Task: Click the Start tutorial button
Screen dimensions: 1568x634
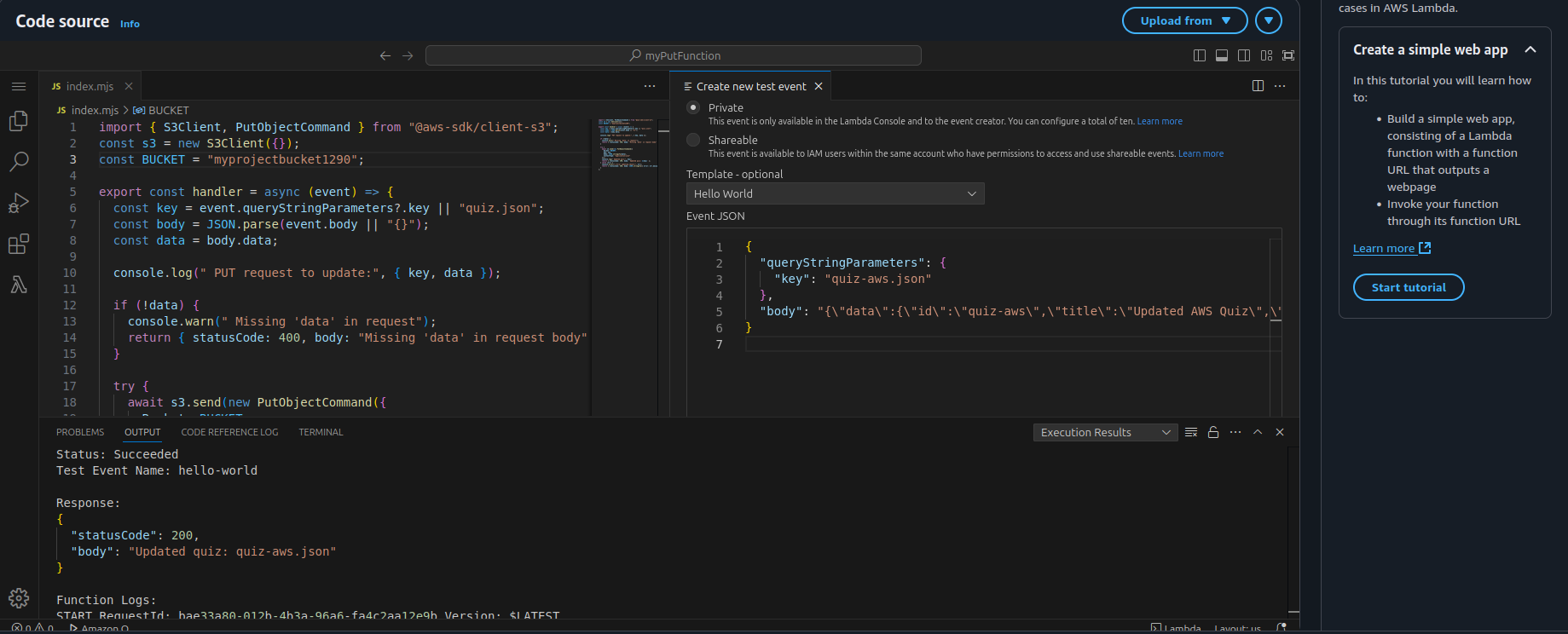Action: [1408, 287]
